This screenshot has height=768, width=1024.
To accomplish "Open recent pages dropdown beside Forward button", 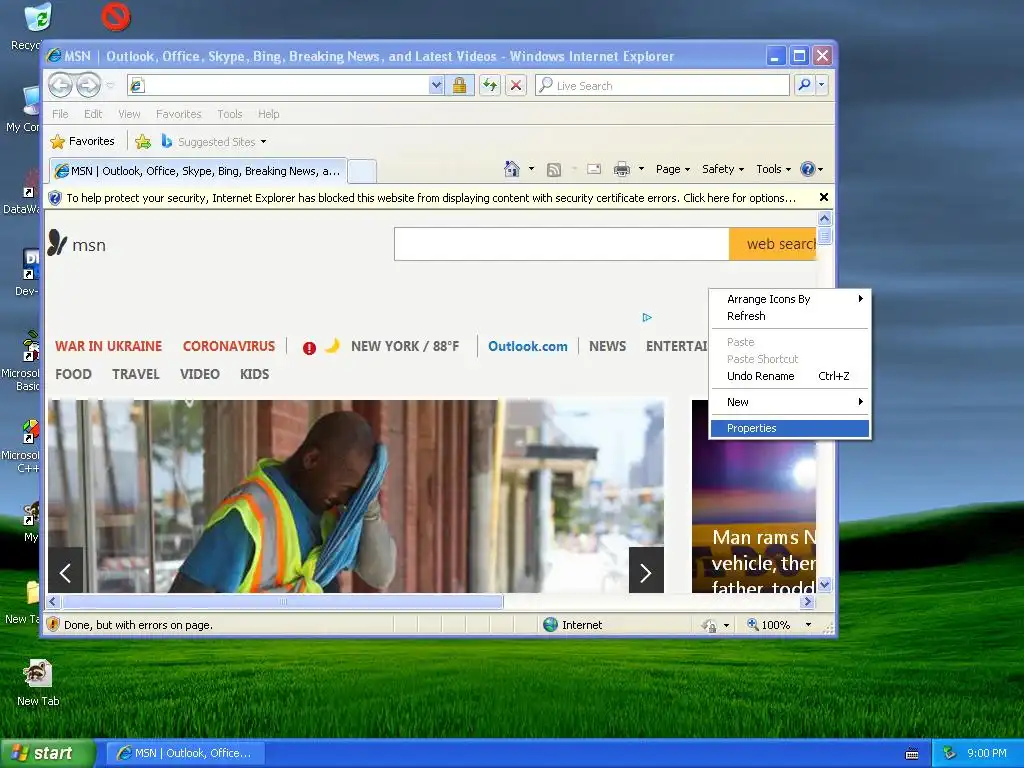I will pyautogui.click(x=110, y=86).
